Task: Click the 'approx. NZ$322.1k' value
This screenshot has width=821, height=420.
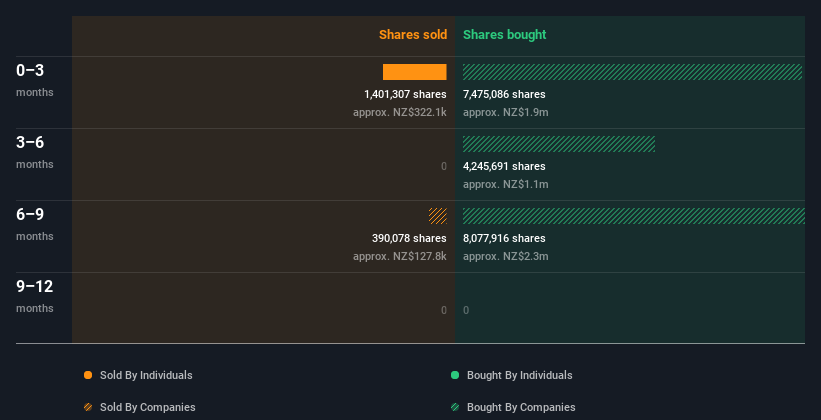Action: 400,112
